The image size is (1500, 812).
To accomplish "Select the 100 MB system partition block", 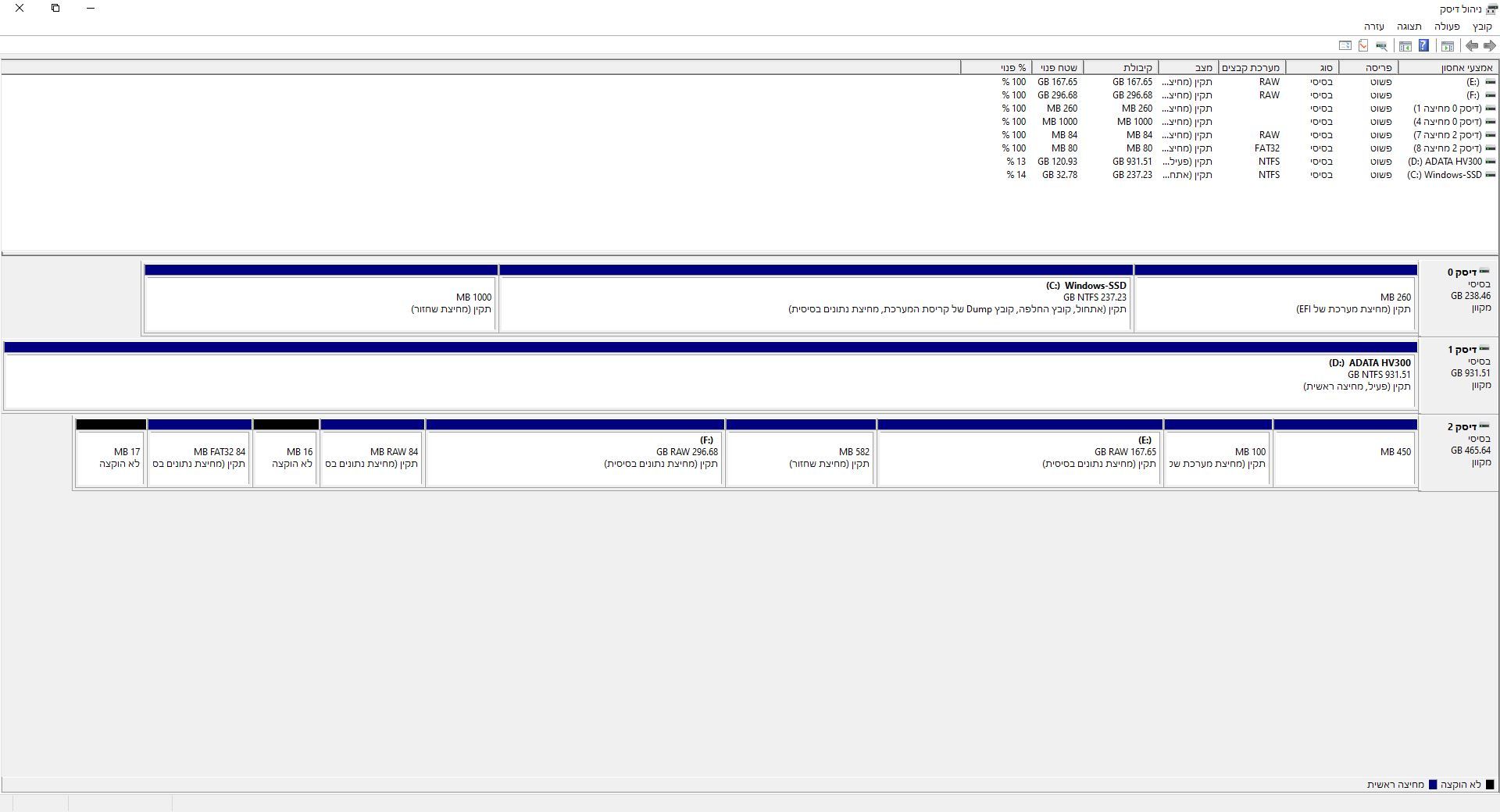I will (x=1217, y=452).
